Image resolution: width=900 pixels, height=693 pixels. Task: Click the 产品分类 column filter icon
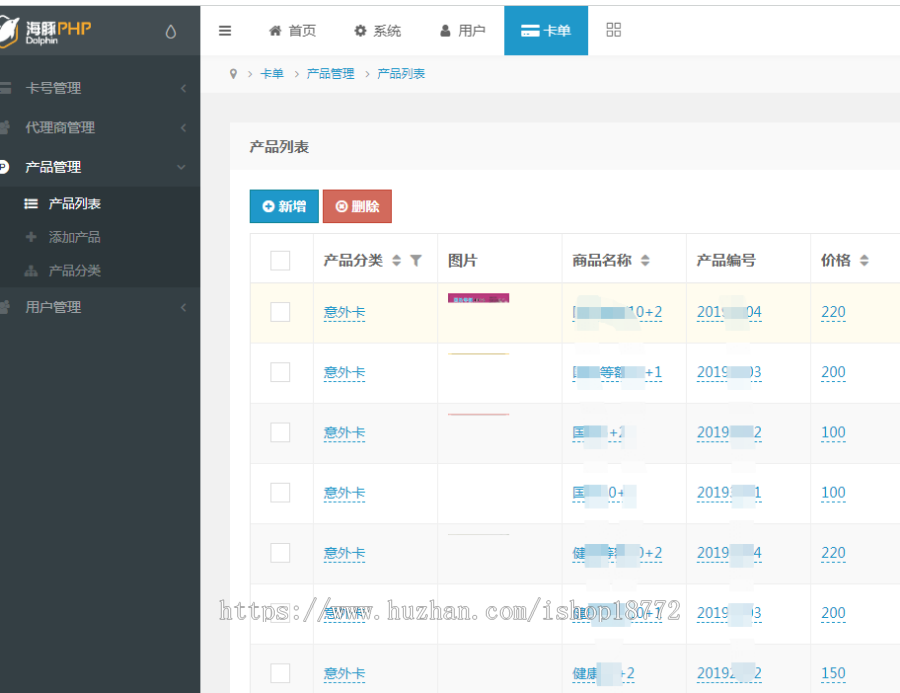(416, 260)
